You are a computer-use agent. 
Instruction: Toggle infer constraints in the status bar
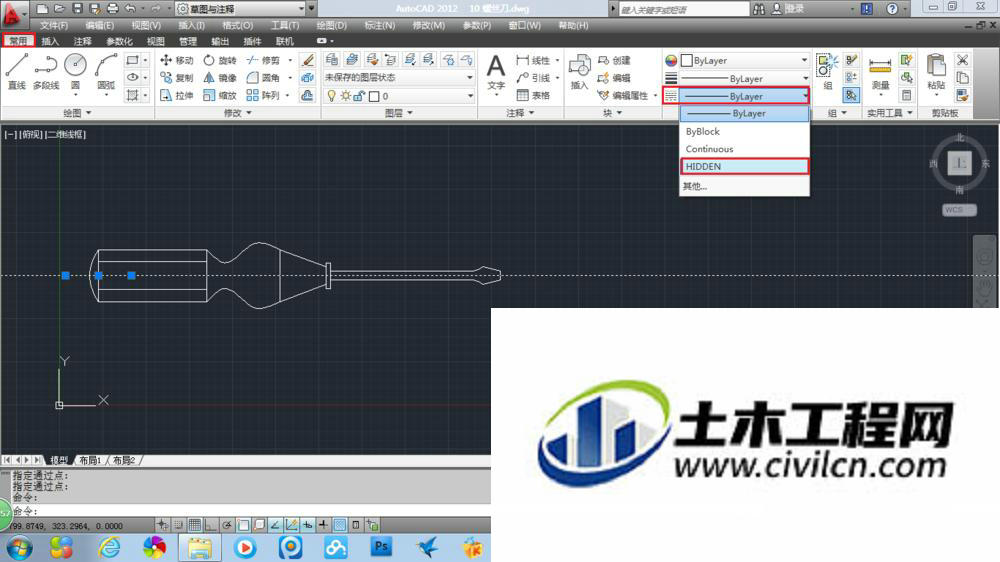tap(163, 525)
